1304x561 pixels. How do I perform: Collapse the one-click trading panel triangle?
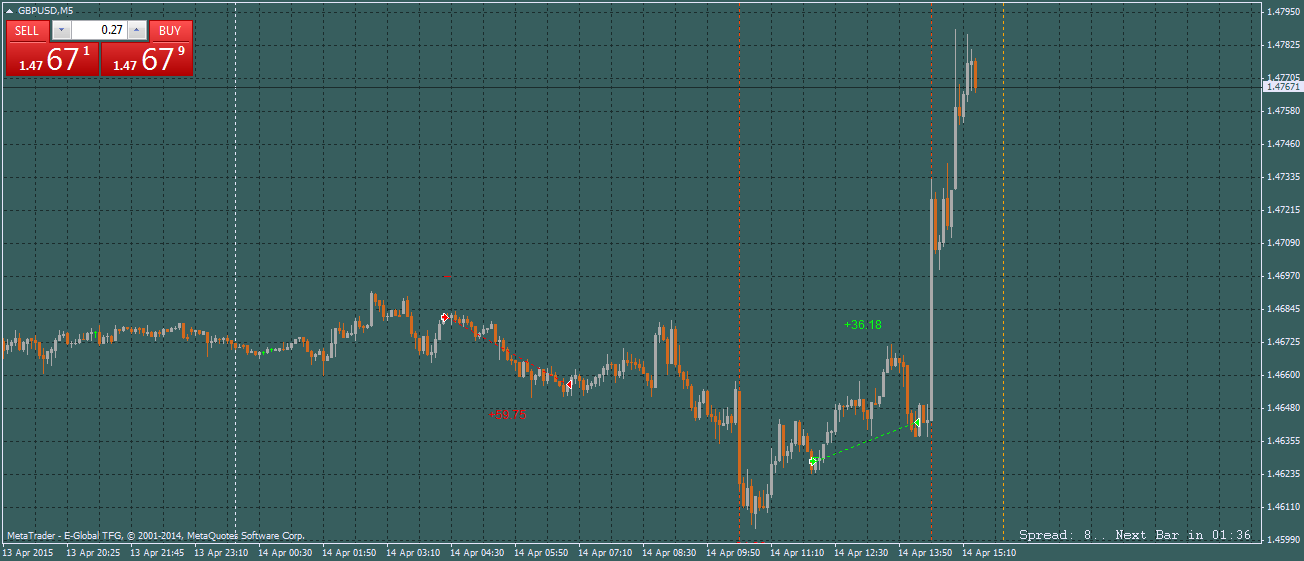pyautogui.click(x=10, y=10)
